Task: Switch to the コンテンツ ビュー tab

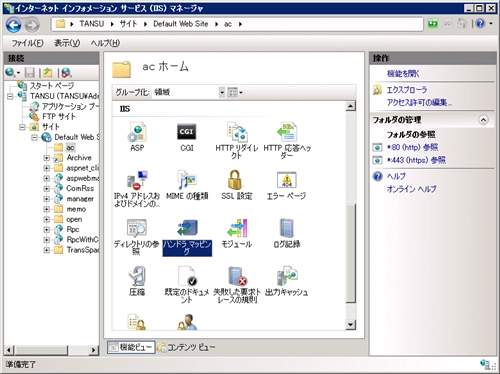Action: pos(186,347)
